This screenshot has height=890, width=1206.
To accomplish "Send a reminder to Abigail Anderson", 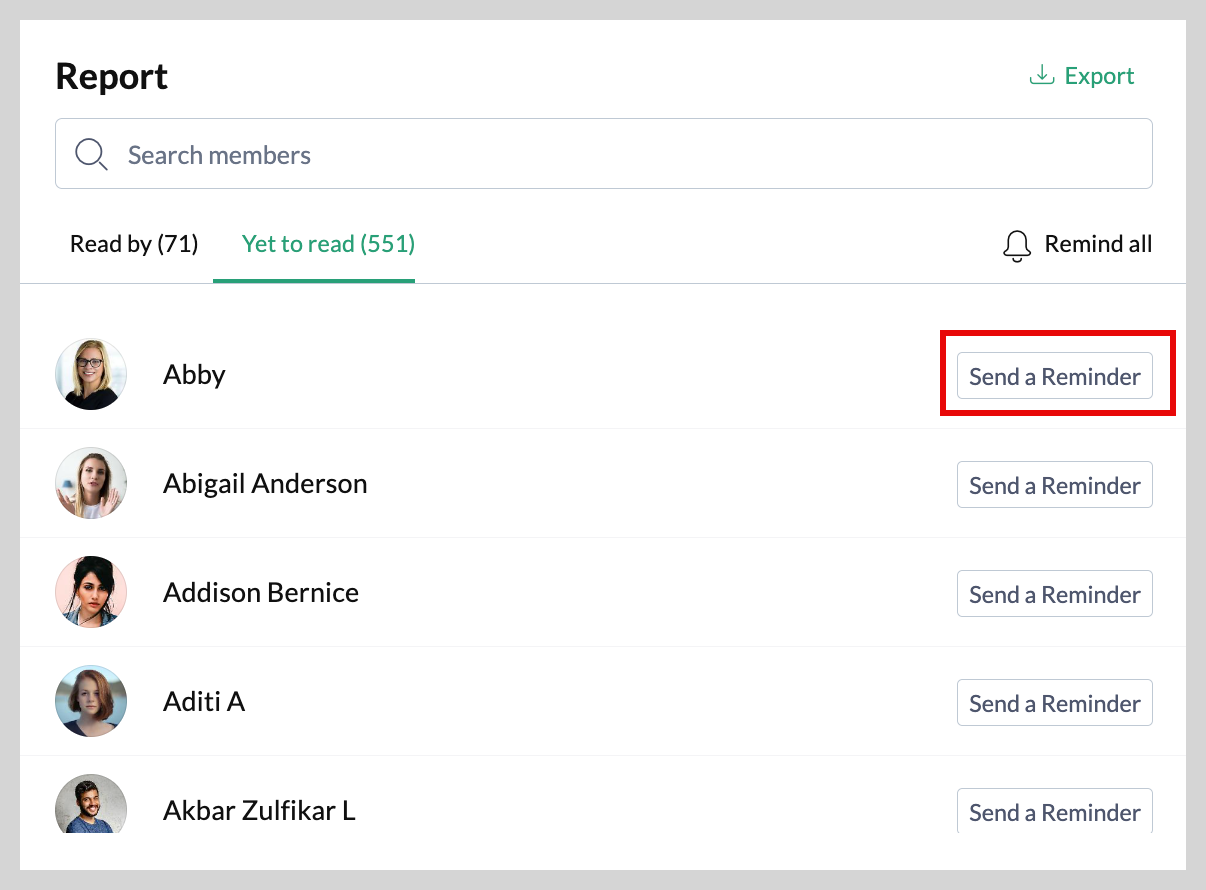I will coord(1055,485).
